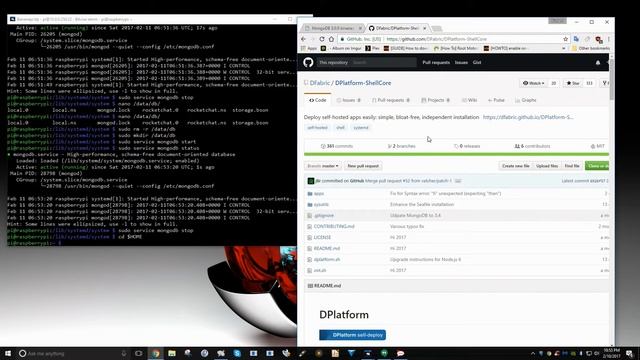The image size is (640, 360).
Task: Open the Watch dropdown button
Action: point(533,83)
